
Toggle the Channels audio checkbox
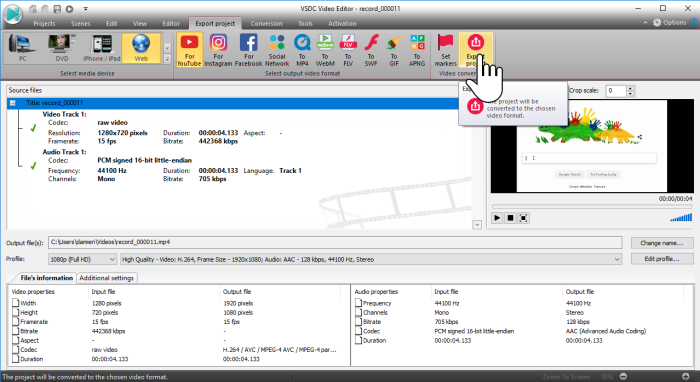358,312
